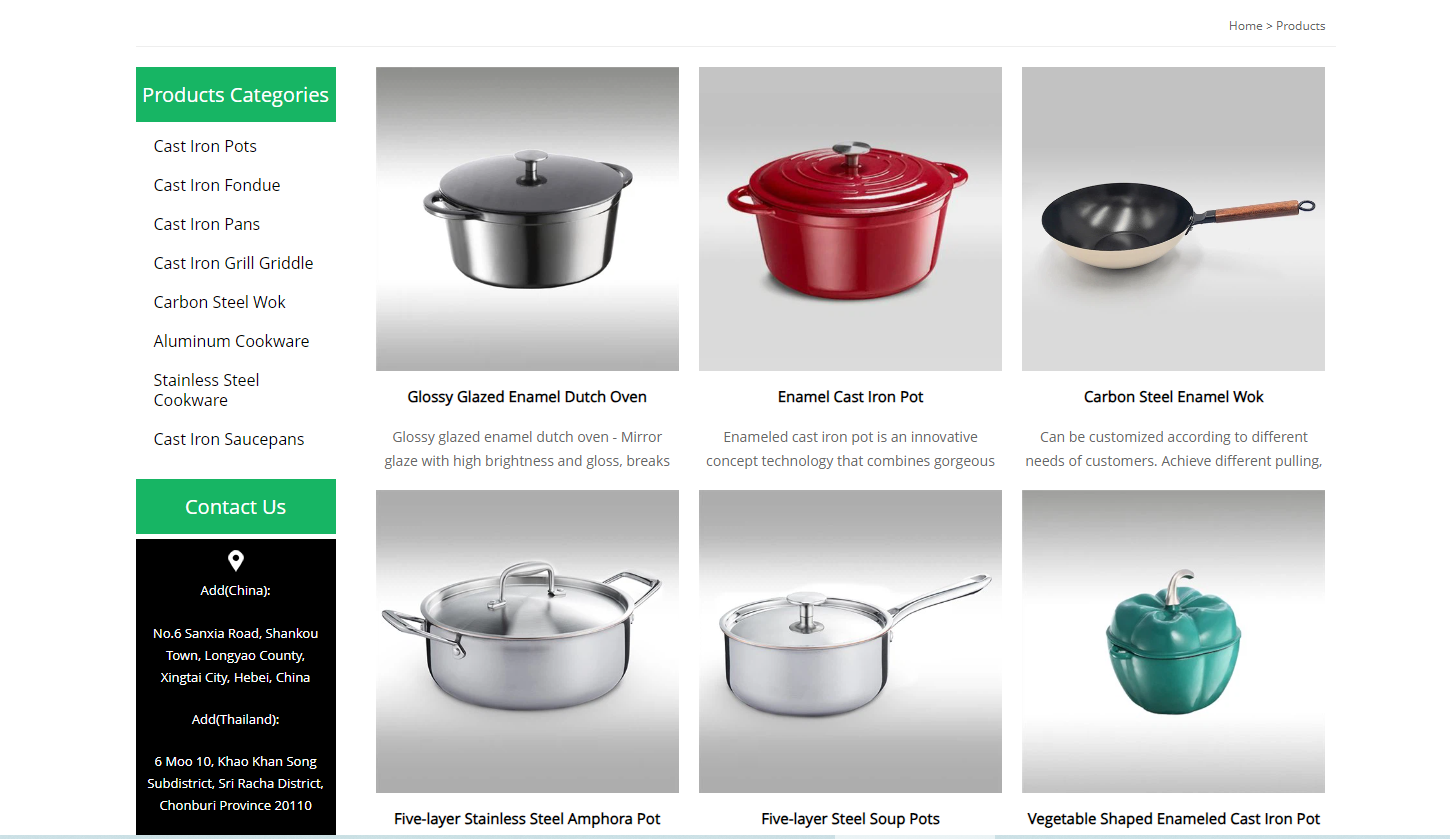View the Carbon Steel Enamel Wok image
This screenshot has width=1450, height=839.
pyautogui.click(x=1173, y=219)
